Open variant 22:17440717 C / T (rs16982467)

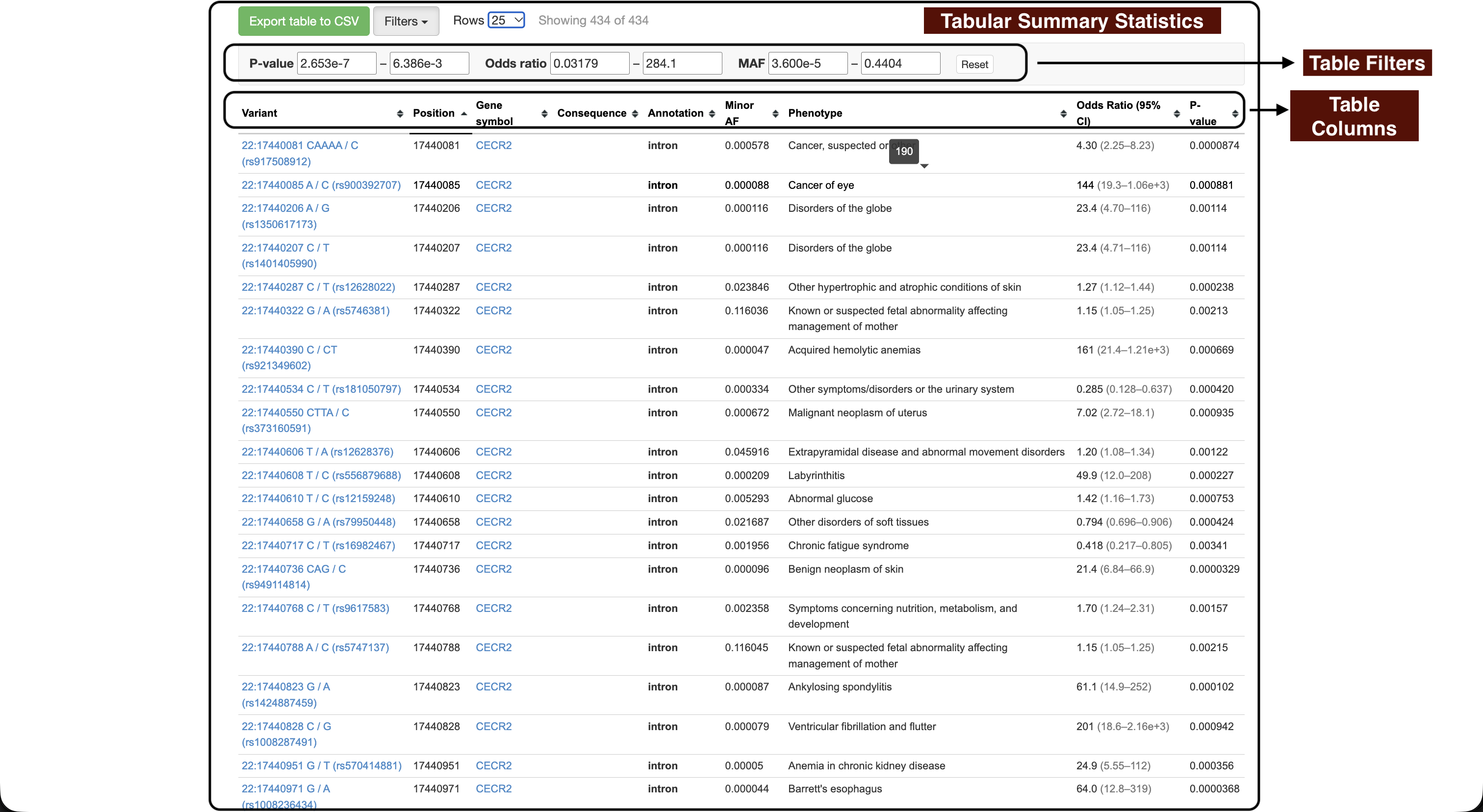point(318,546)
